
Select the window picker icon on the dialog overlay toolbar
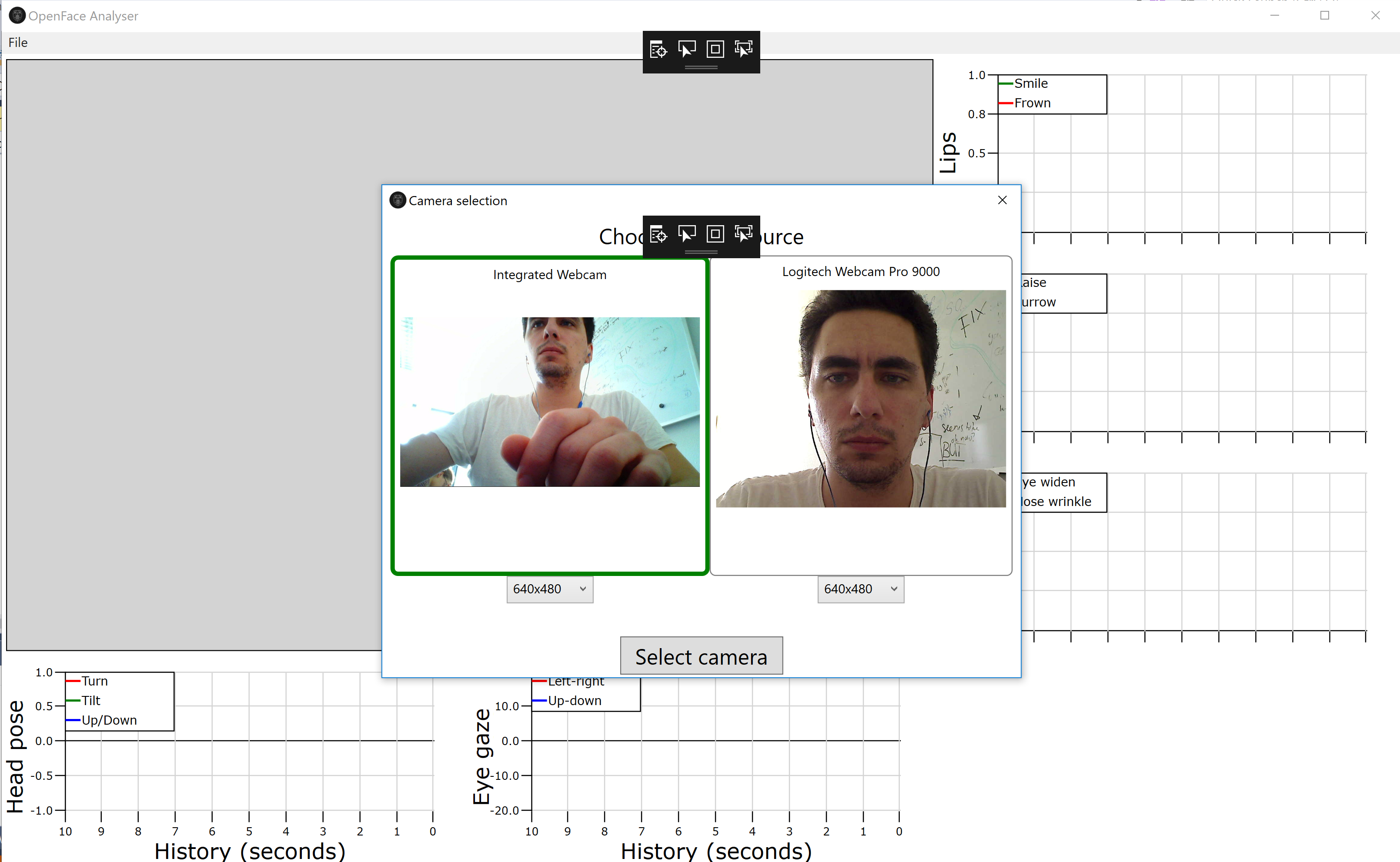[x=687, y=234]
